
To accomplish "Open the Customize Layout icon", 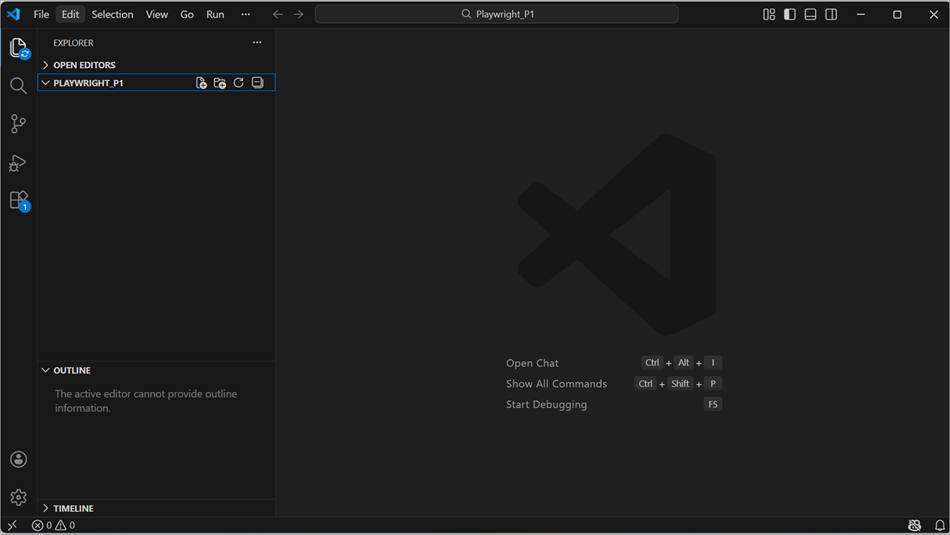I will [769, 14].
